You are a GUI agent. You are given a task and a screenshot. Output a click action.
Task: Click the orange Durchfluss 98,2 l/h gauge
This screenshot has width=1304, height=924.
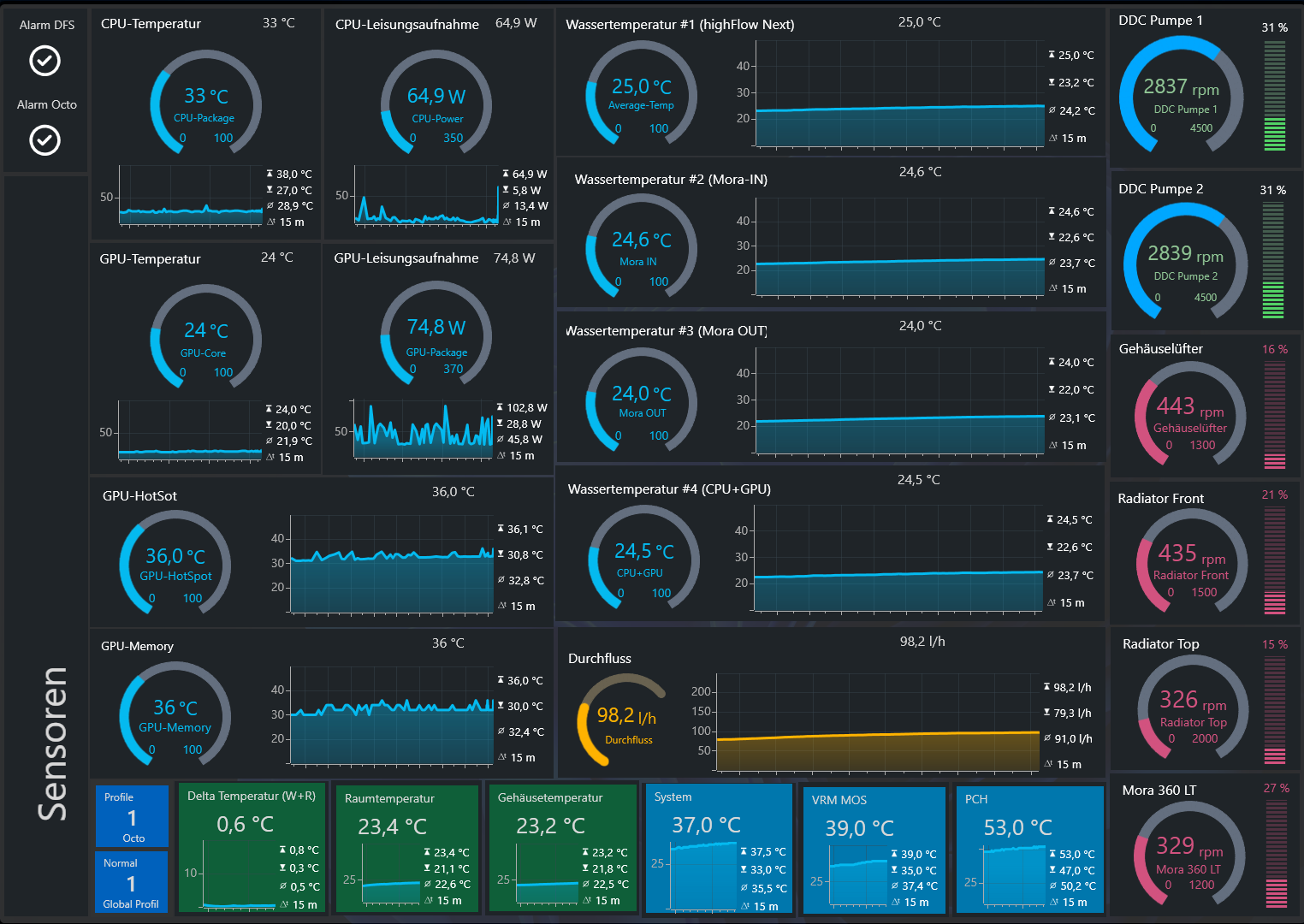(622, 719)
